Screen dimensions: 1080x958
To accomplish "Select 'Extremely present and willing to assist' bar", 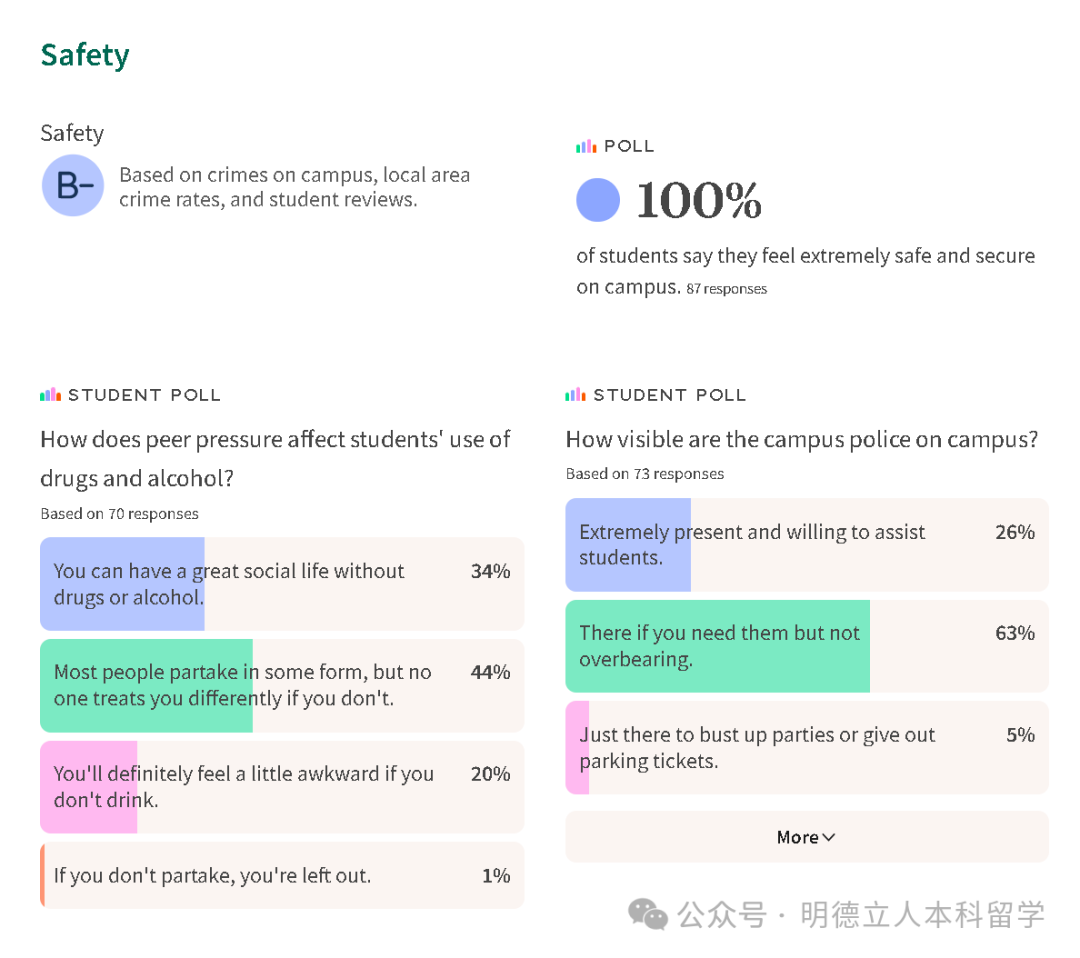I will coord(806,545).
